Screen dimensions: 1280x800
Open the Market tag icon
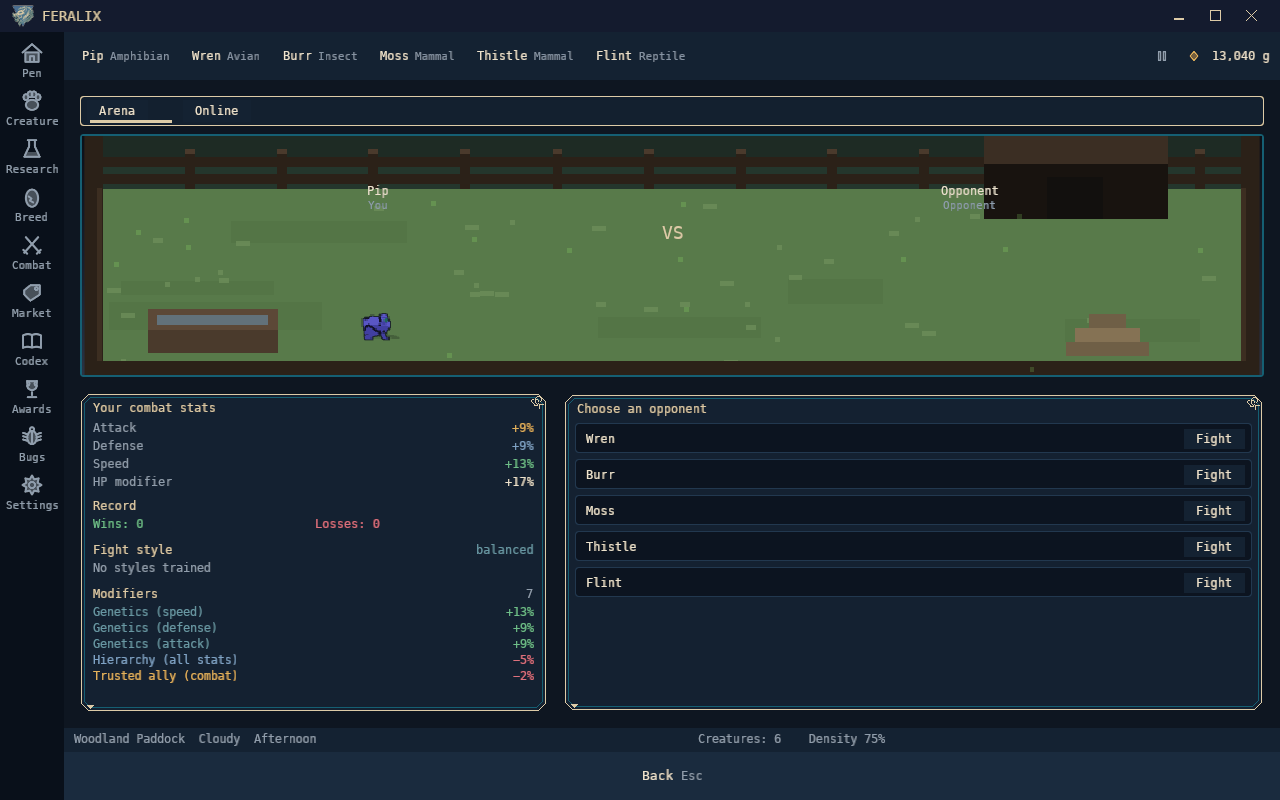click(32, 300)
